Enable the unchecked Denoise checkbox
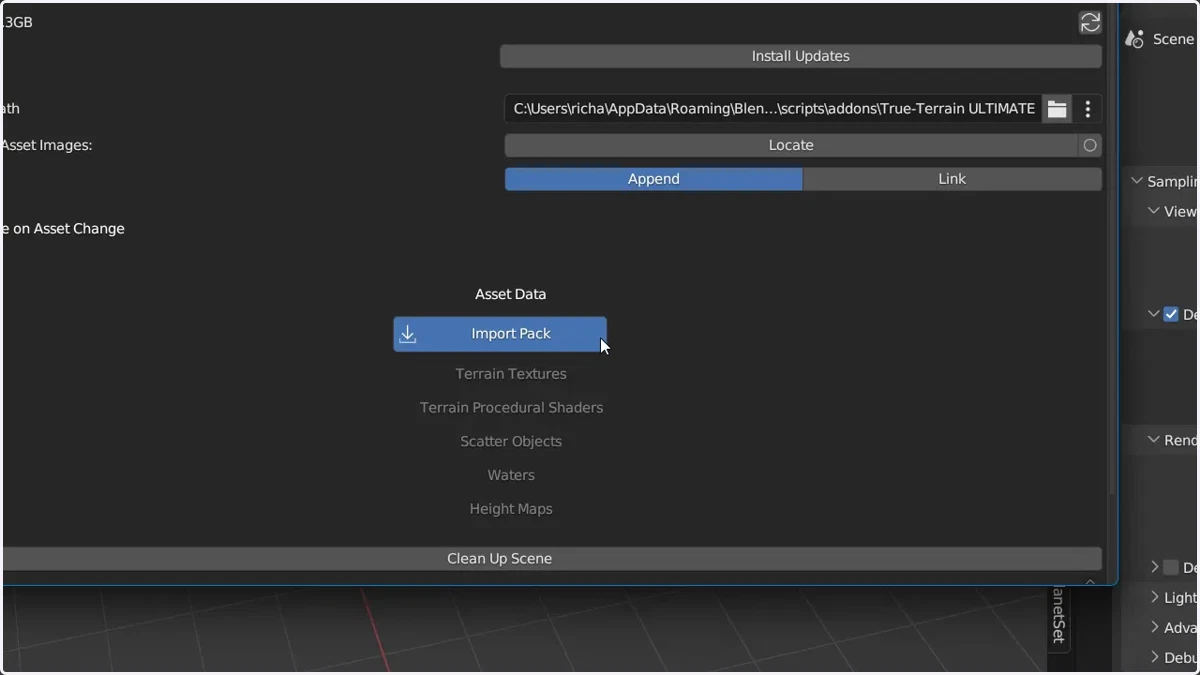 click(1171, 567)
